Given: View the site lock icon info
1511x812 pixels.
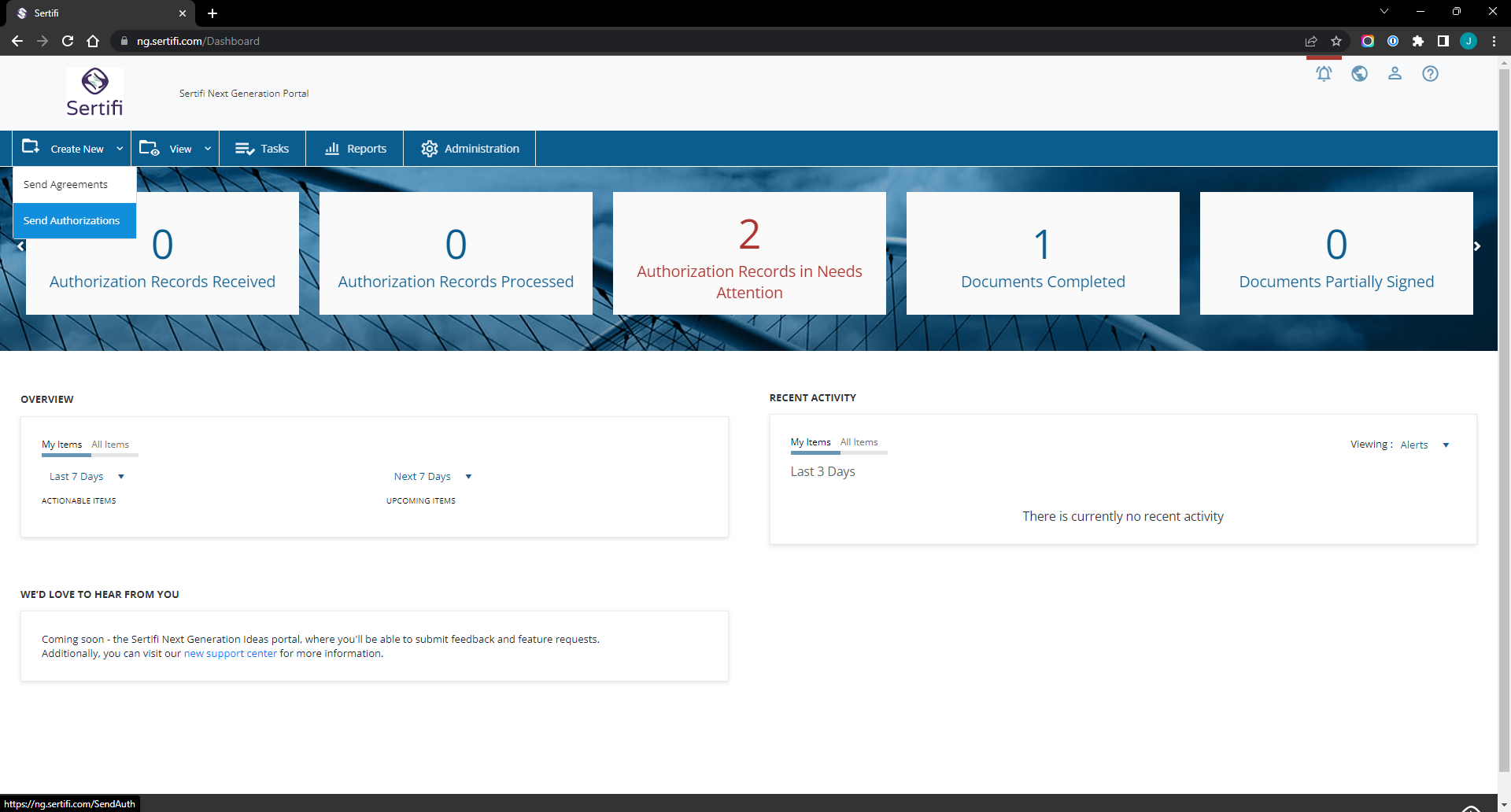Looking at the screenshot, I should pyautogui.click(x=124, y=41).
